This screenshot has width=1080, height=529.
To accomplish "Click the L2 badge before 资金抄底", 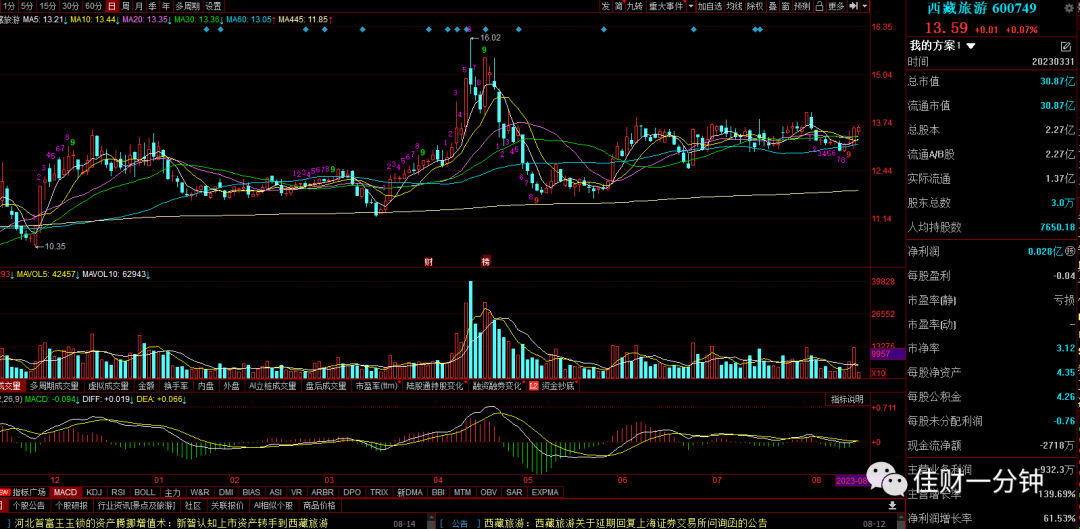I will (x=533, y=386).
